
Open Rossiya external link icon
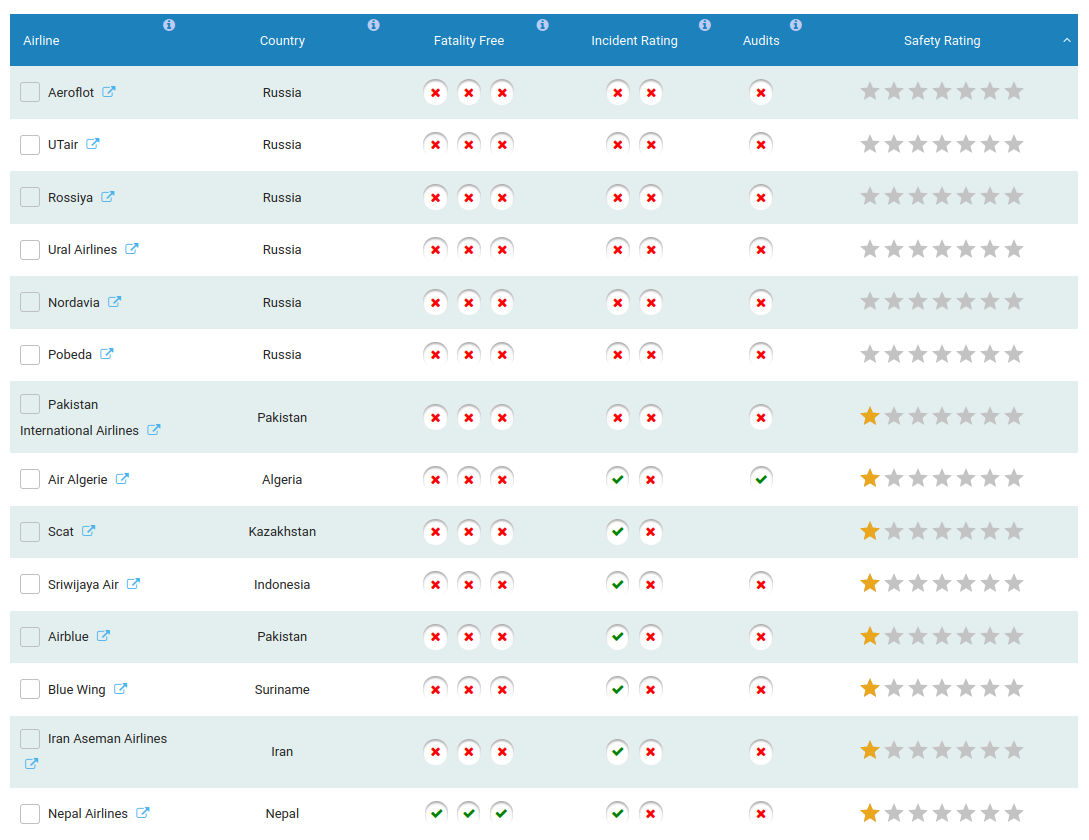[x=108, y=197]
